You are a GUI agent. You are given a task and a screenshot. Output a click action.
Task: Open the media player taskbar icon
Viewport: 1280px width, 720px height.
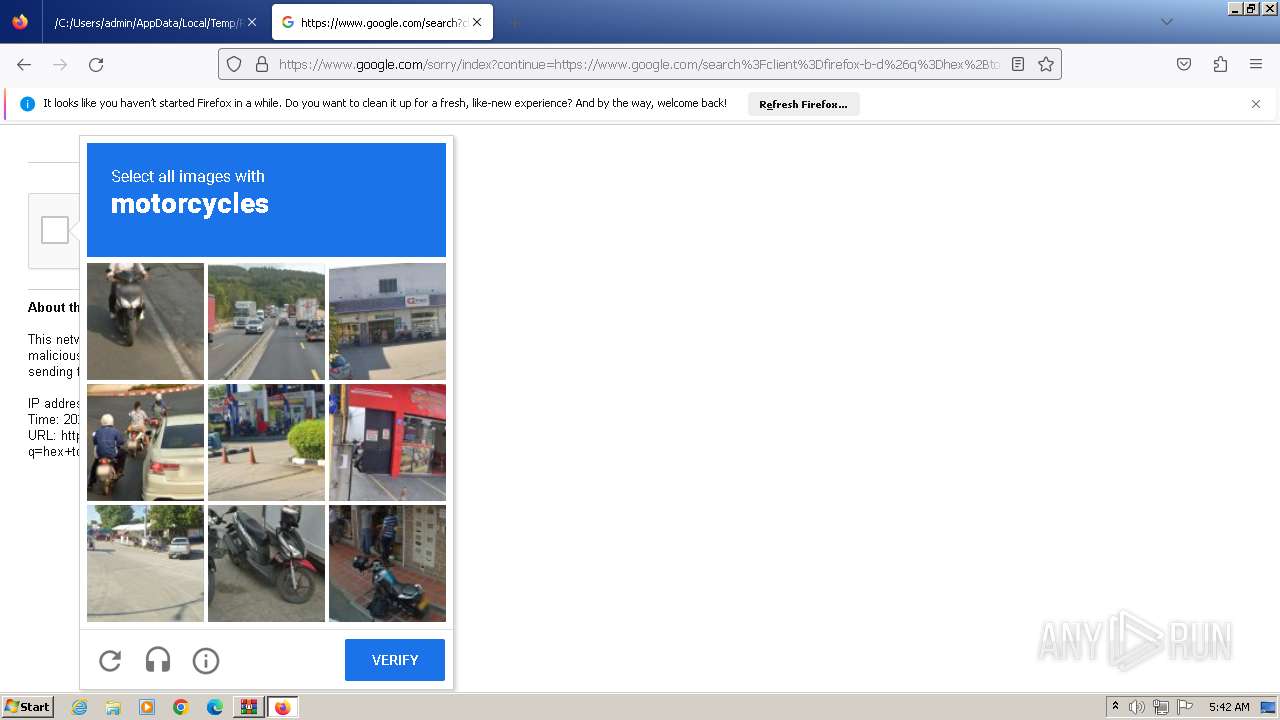(147, 707)
